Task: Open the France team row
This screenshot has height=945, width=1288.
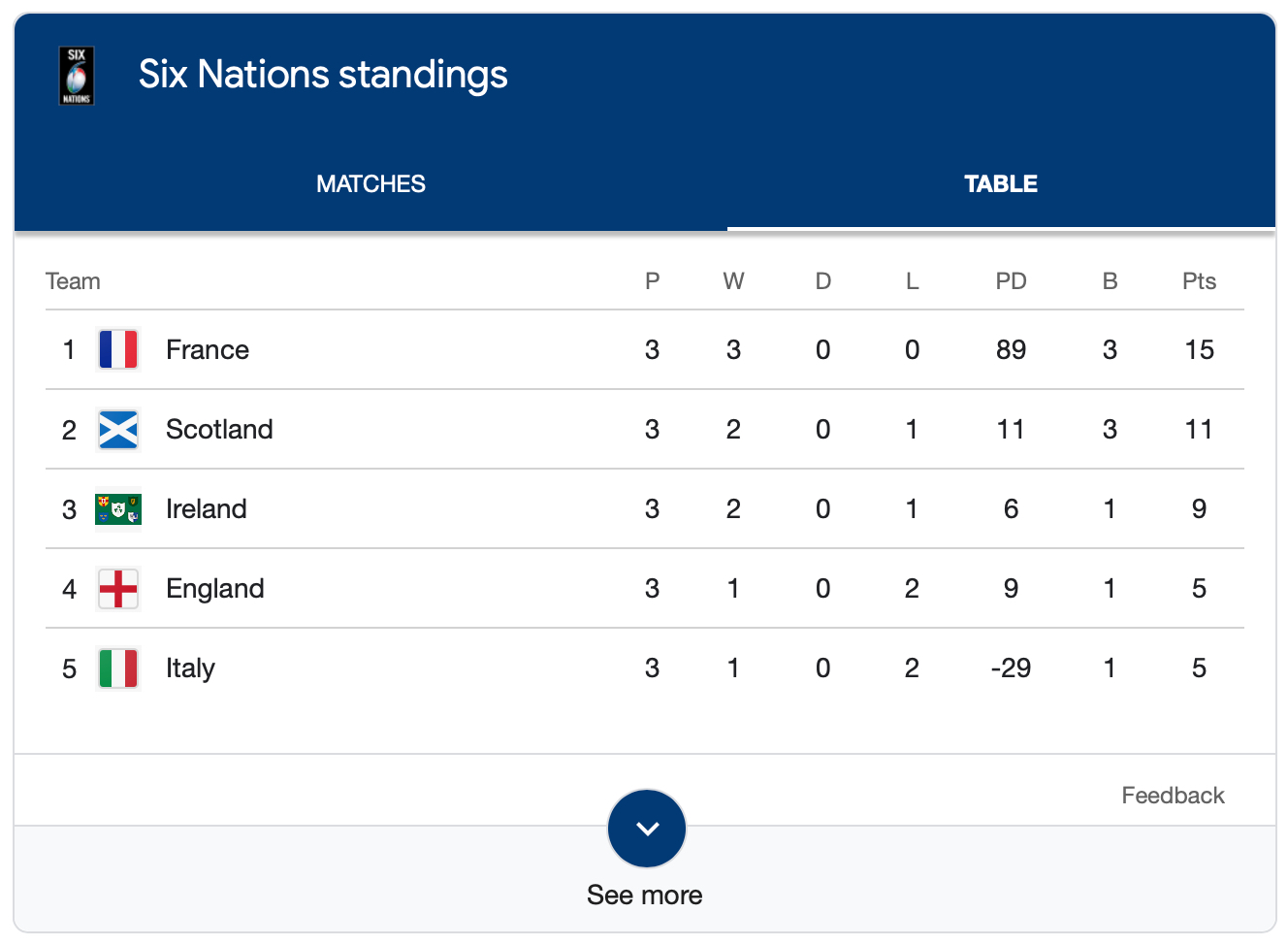Action: (208, 349)
